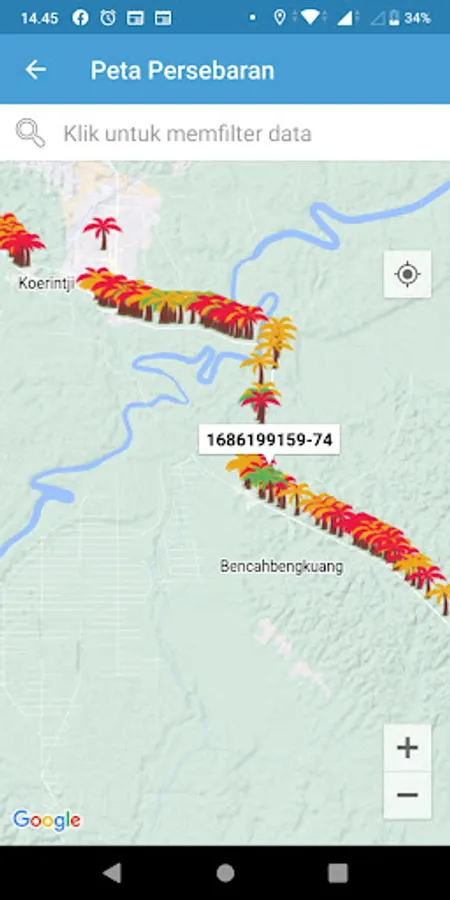Screen dimensions: 450x900
Task: Open the 'Klik untuk memfilter data' filter field
Action: (x=225, y=133)
